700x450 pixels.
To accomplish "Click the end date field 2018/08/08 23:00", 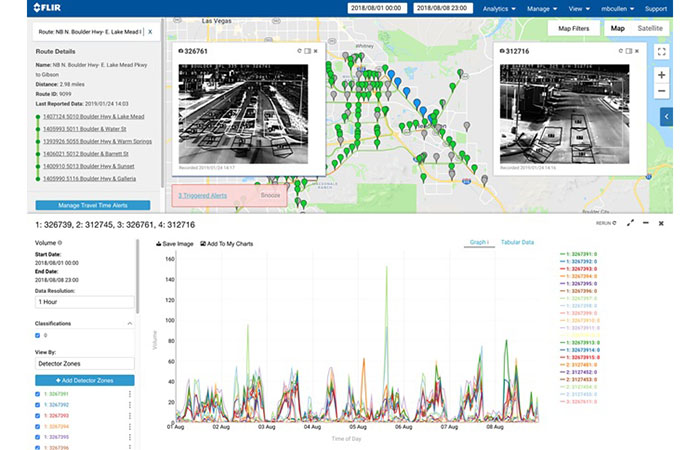I will [443, 8].
